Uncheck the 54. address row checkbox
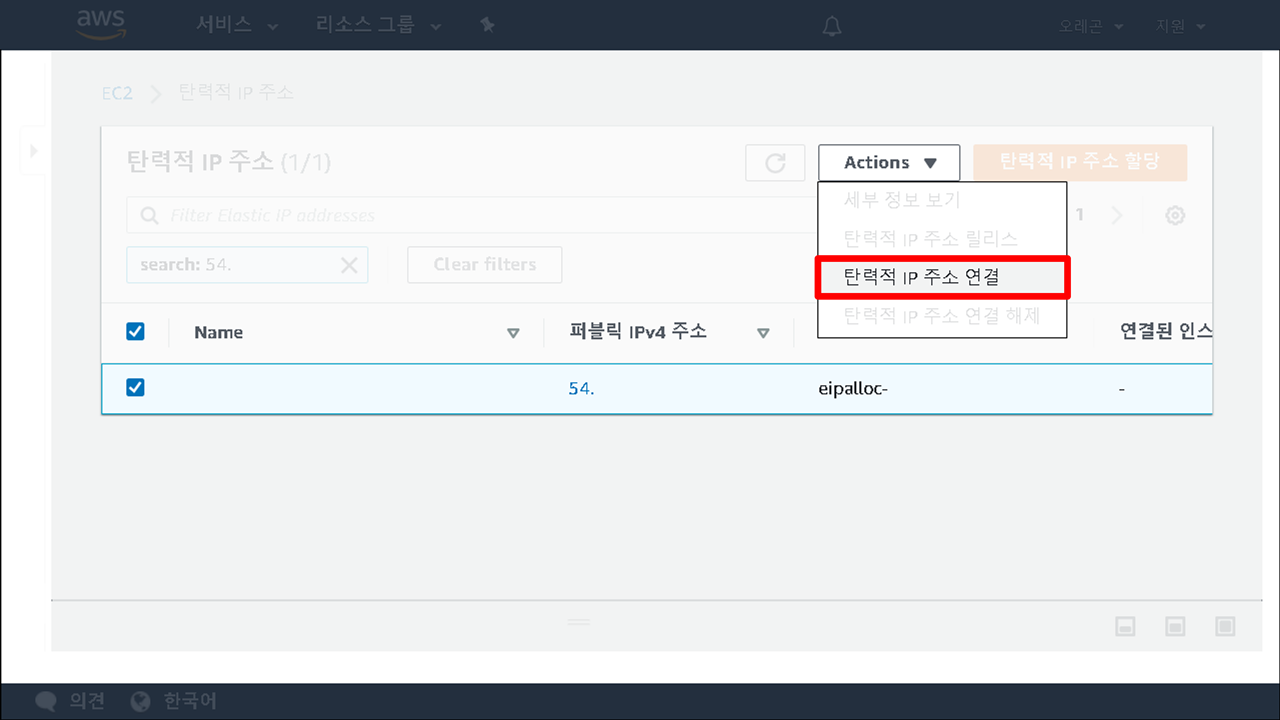 (135, 387)
